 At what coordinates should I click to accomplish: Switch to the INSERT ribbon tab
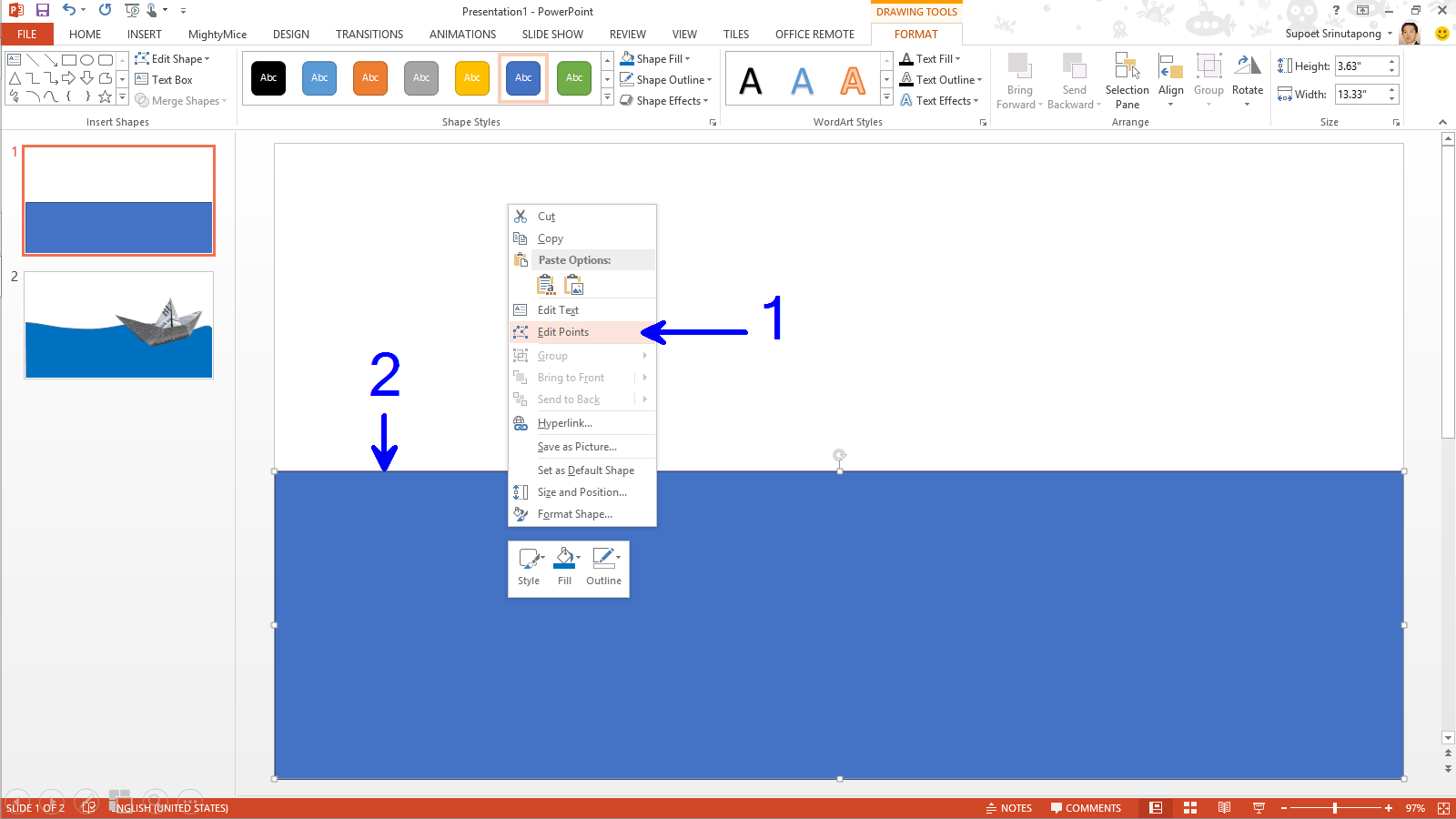click(x=145, y=34)
